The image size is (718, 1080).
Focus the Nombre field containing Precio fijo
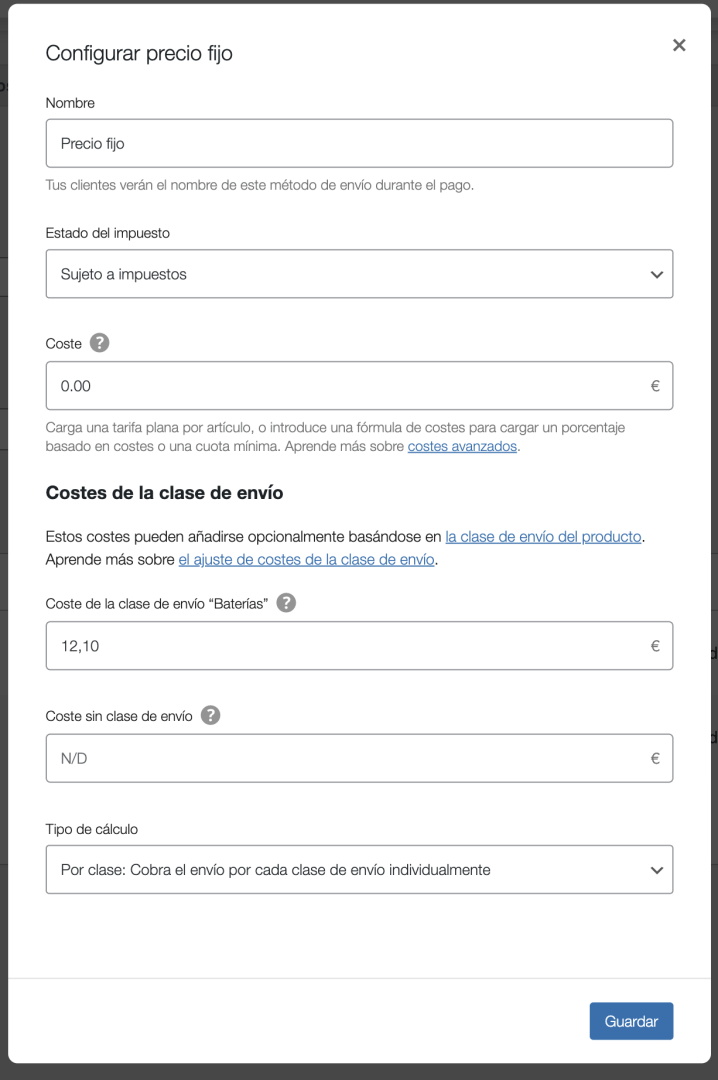359,143
